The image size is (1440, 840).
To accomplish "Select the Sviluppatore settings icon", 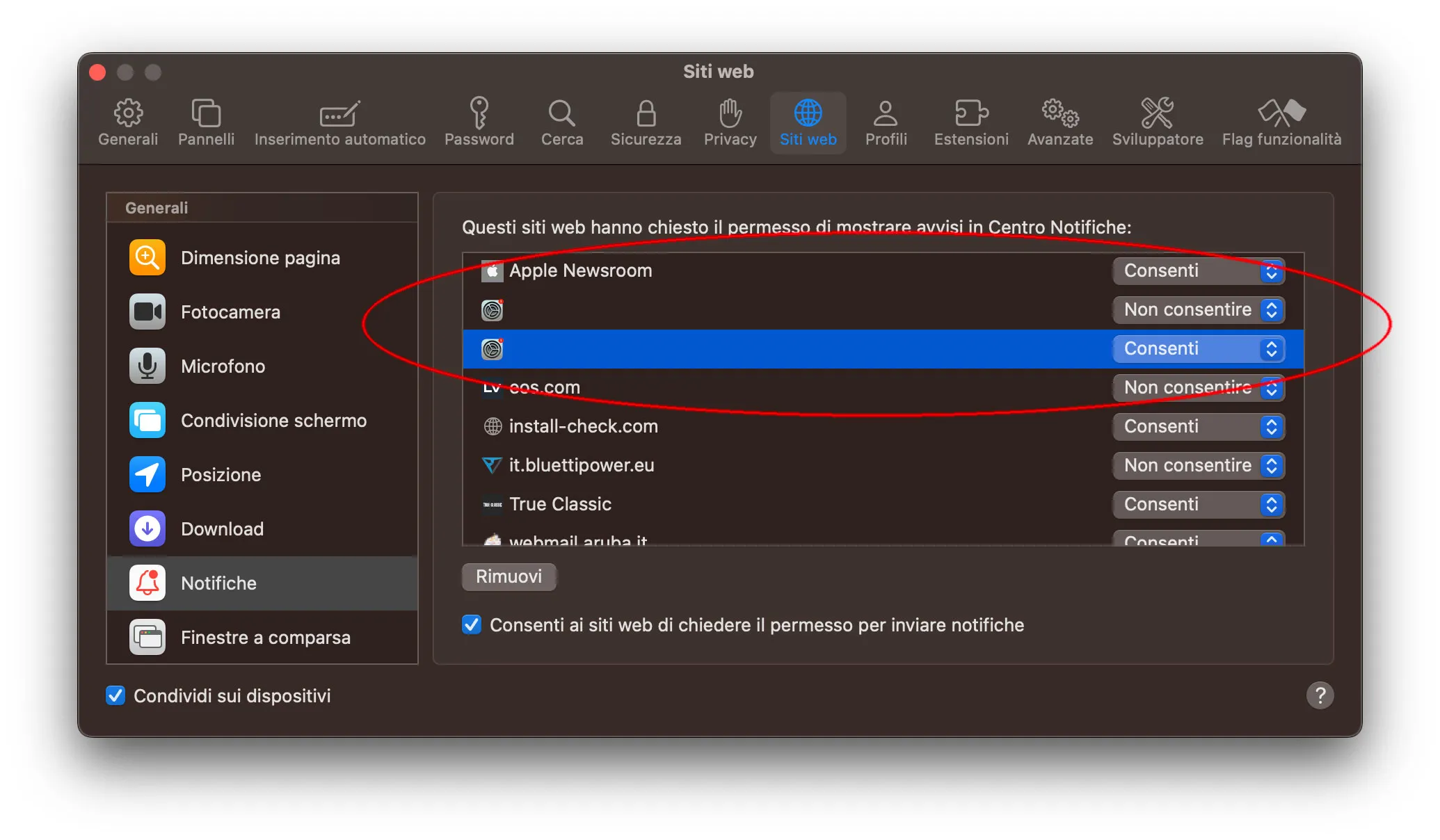I will click(1157, 122).
